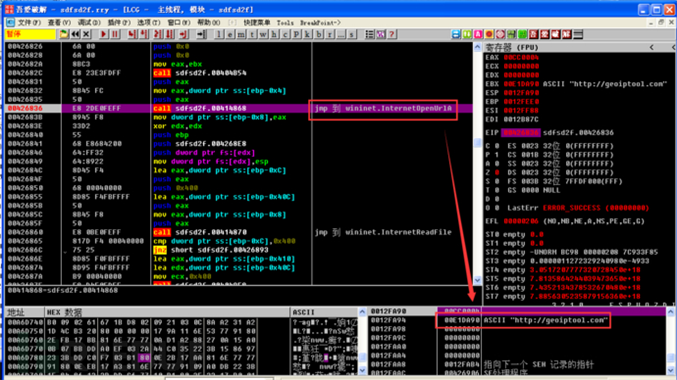Click the pink A plugin icon
This screenshot has height=380, width=677.
478,34
